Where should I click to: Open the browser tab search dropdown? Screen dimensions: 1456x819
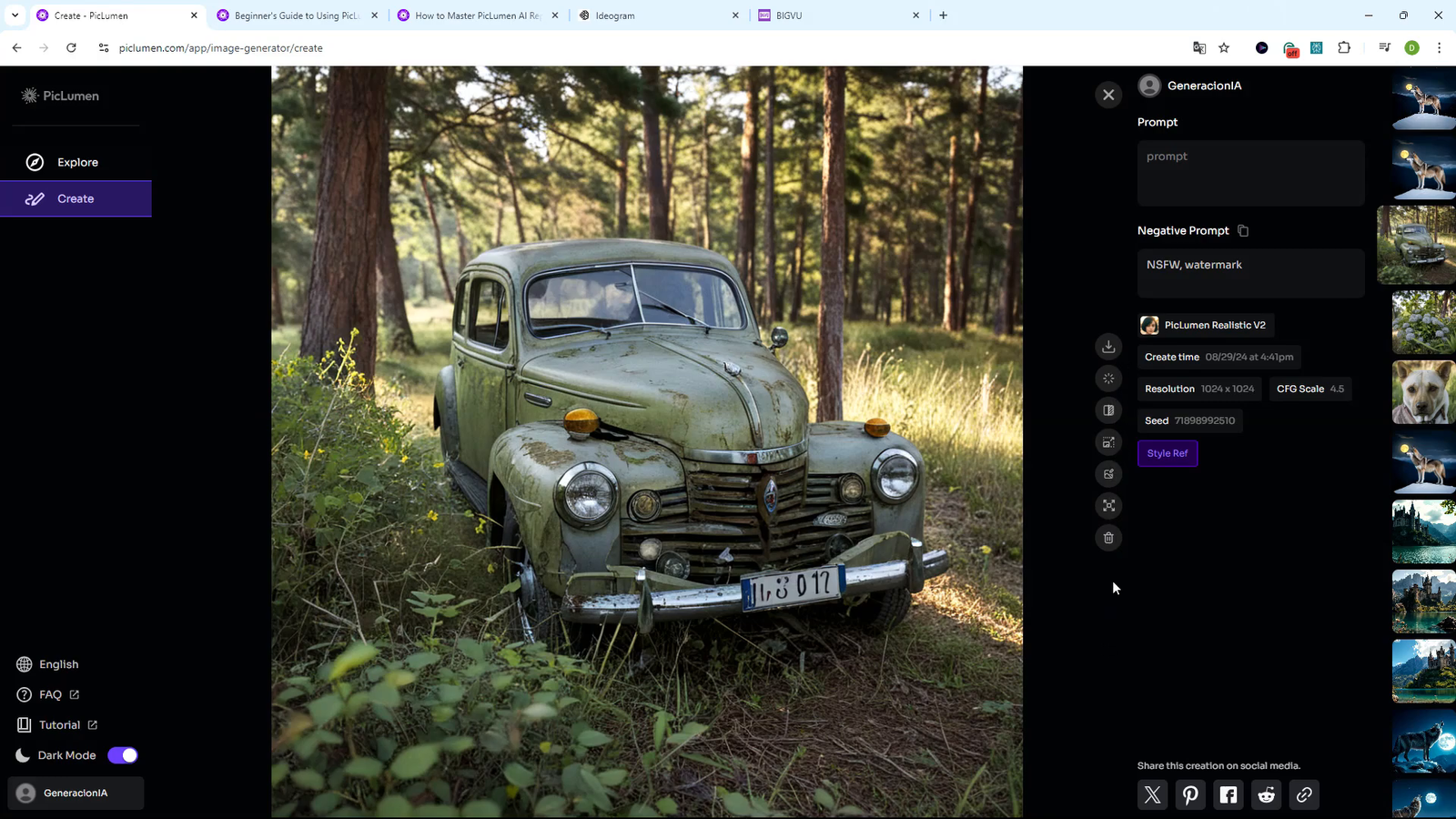pos(15,15)
